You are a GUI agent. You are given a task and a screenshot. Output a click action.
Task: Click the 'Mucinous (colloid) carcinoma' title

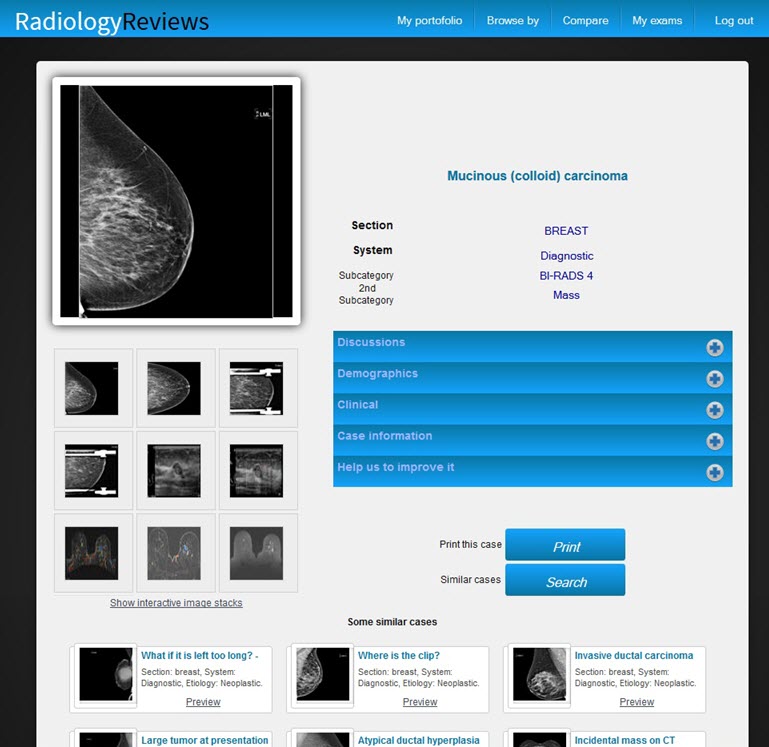click(x=537, y=176)
